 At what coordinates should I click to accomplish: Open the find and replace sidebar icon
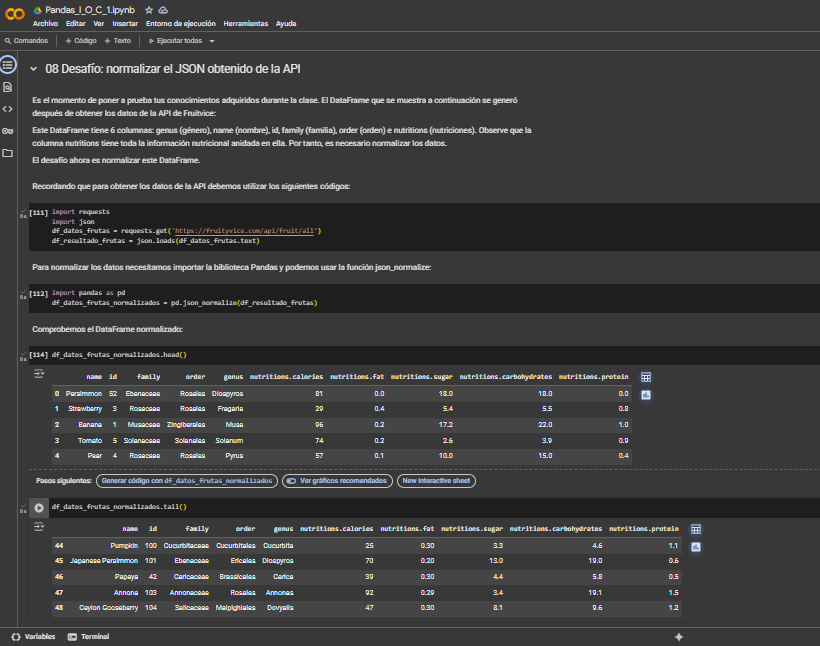8,87
